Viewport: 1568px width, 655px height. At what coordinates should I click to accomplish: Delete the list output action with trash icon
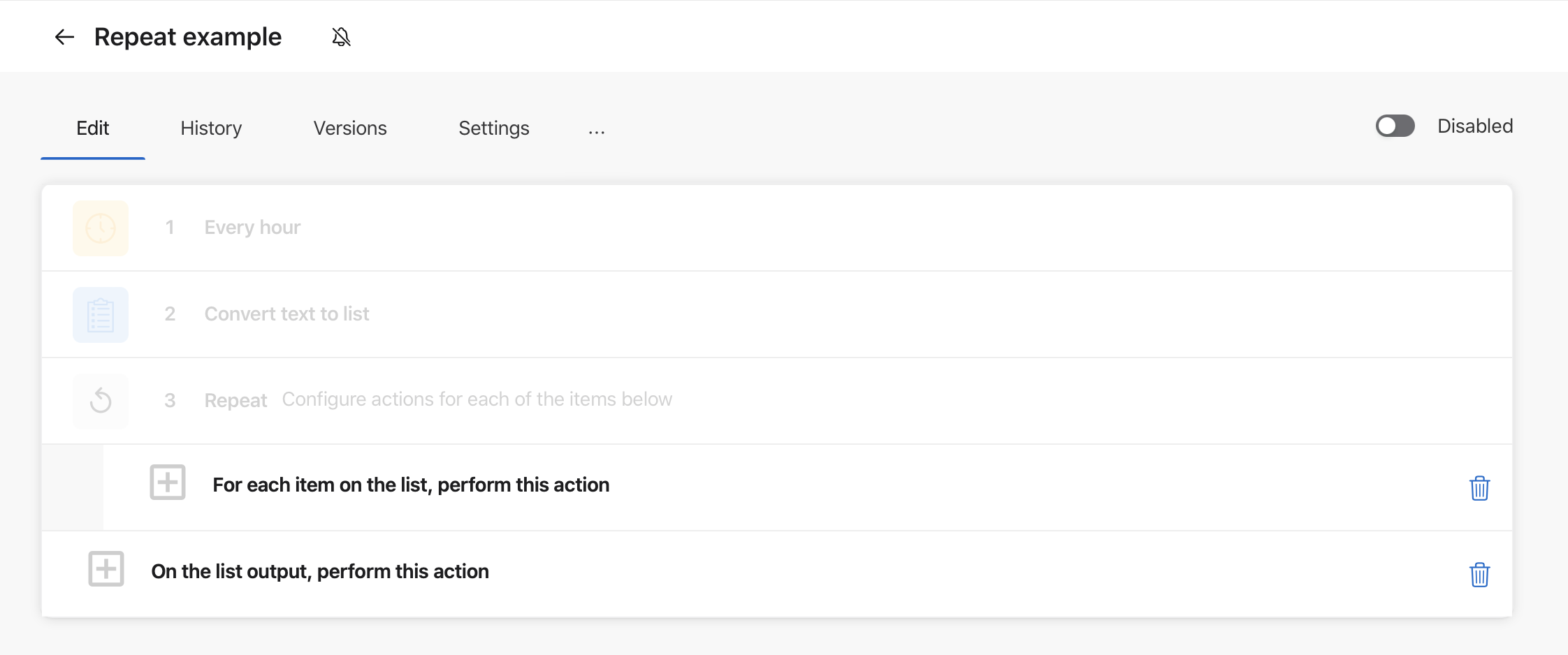coord(1479,575)
